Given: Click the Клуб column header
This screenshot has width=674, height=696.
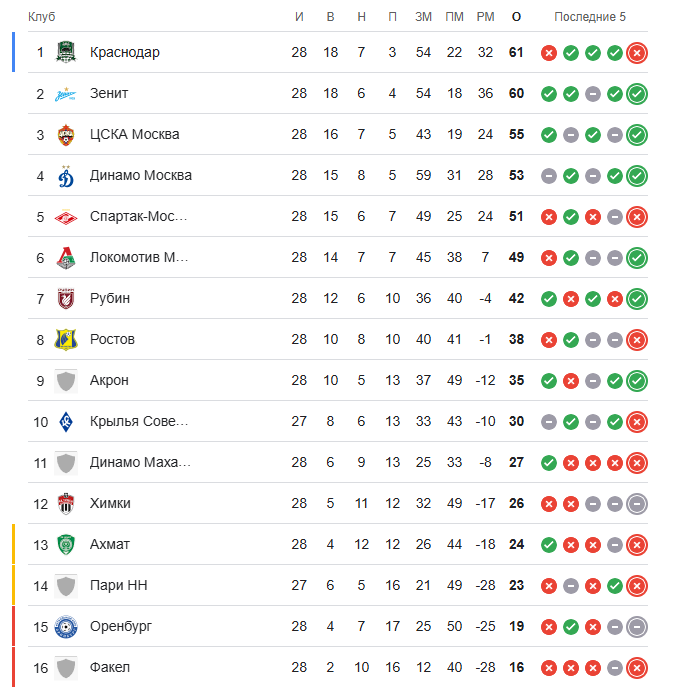Looking at the screenshot, I should coord(42,17).
